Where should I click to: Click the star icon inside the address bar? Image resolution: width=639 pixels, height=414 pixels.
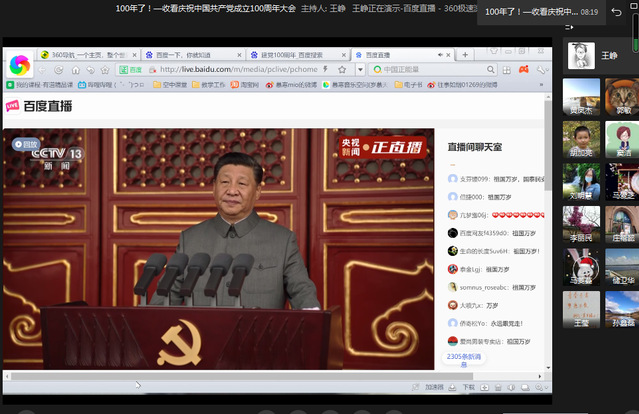pyautogui.click(x=342, y=70)
